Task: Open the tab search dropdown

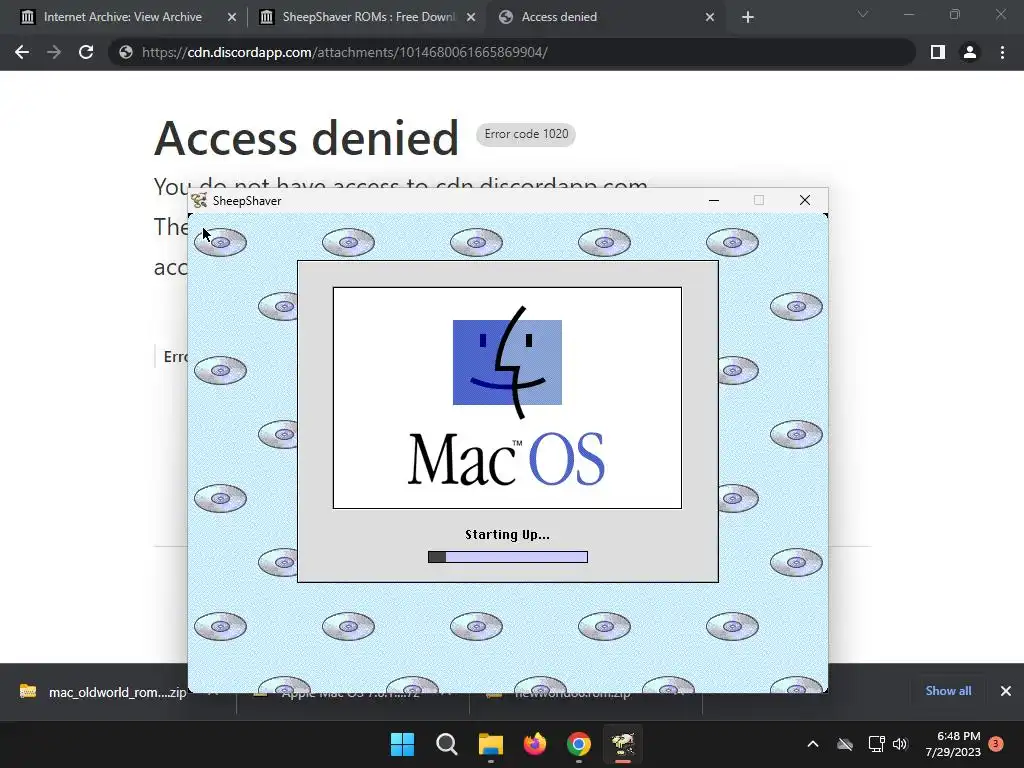Action: tap(863, 14)
